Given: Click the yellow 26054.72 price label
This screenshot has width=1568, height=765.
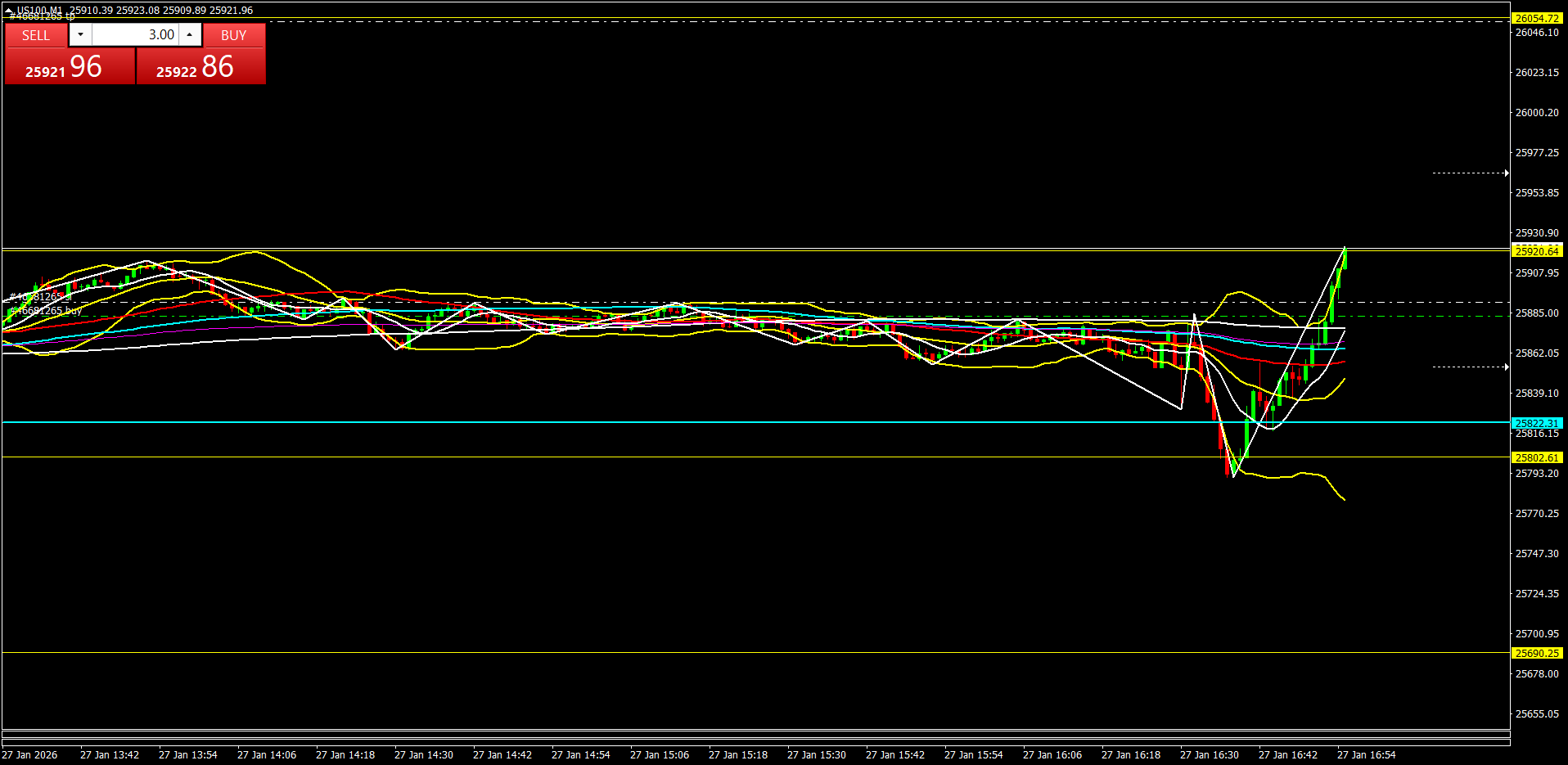Looking at the screenshot, I should point(1536,18).
